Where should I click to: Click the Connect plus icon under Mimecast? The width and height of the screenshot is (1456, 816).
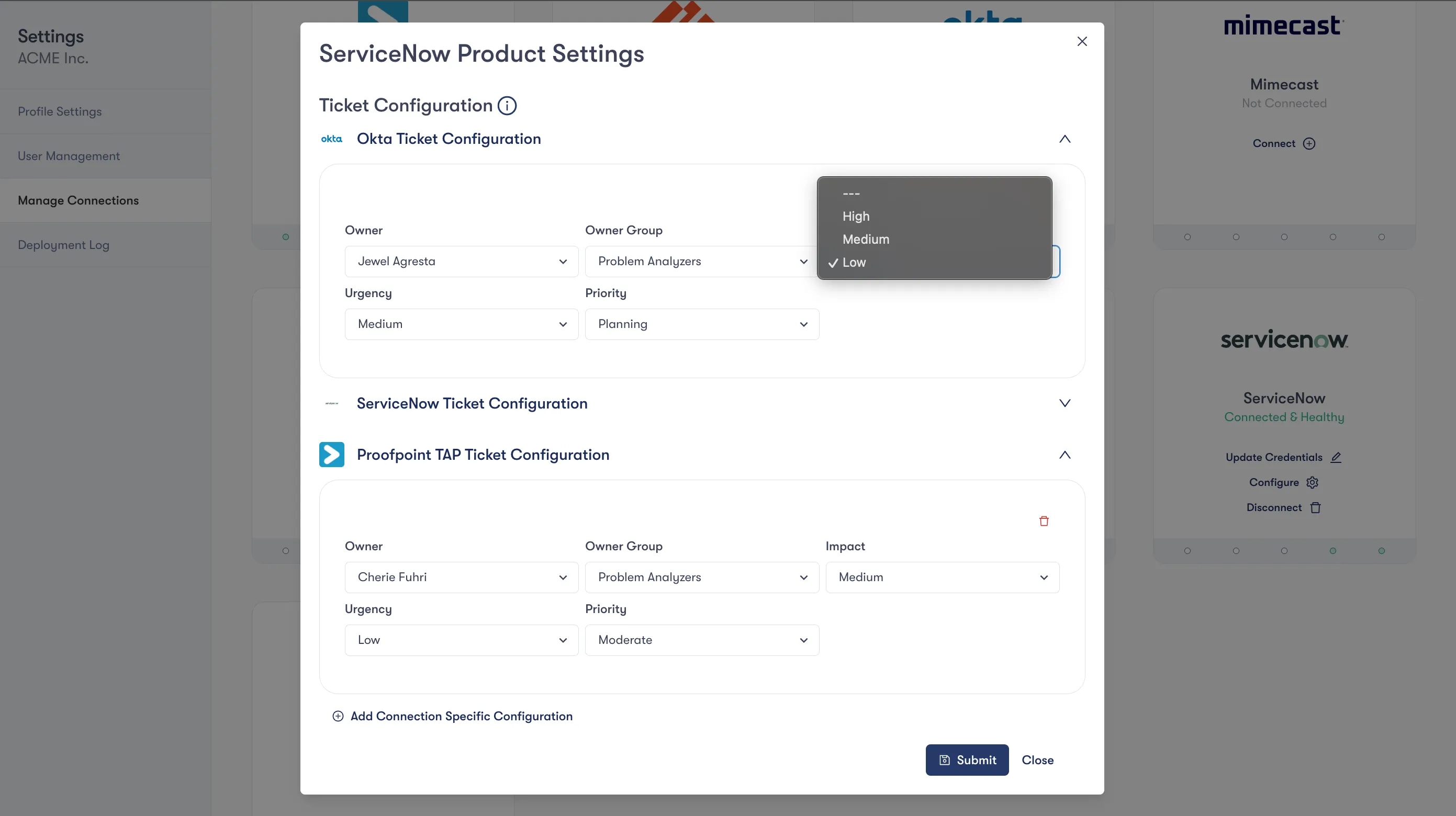coord(1310,143)
